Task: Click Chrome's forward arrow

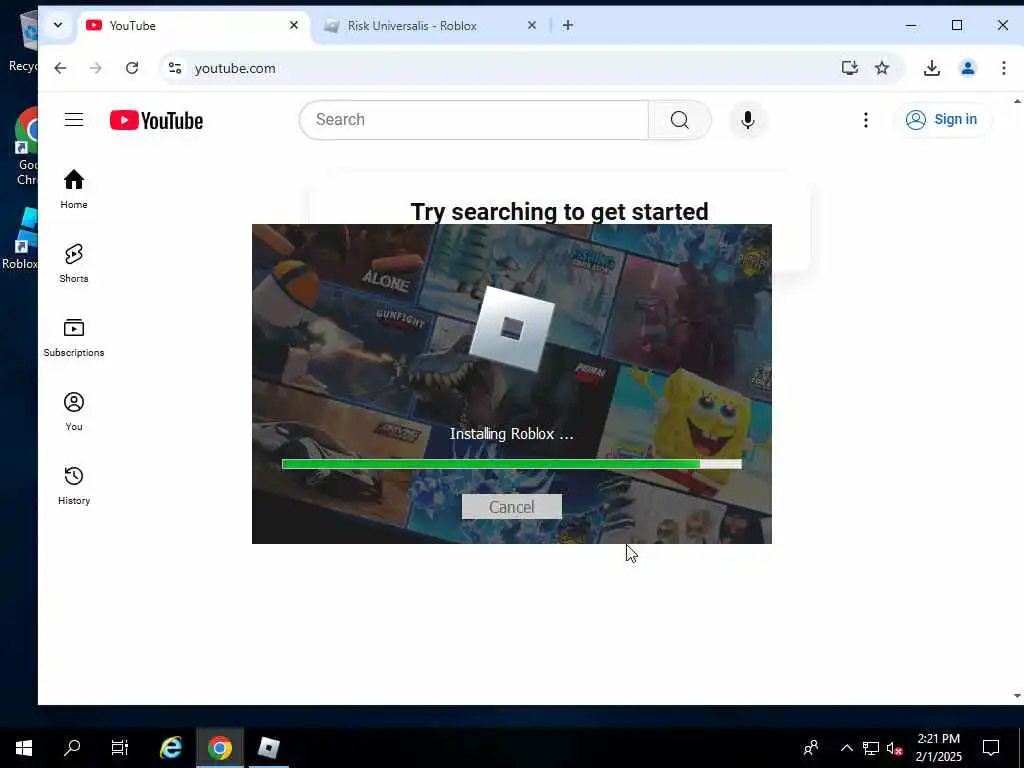Action: [x=96, y=68]
